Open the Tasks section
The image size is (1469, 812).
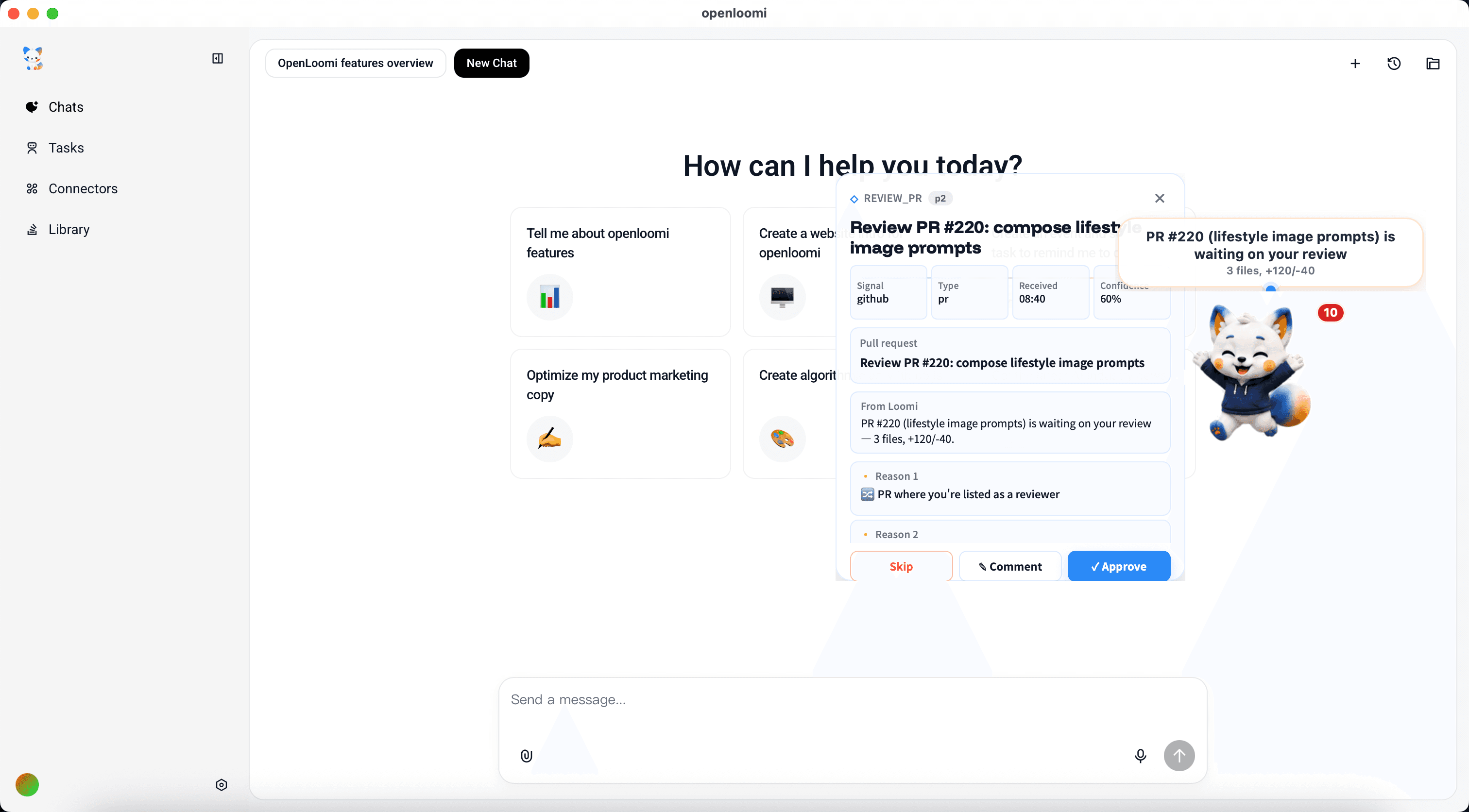[x=66, y=148]
